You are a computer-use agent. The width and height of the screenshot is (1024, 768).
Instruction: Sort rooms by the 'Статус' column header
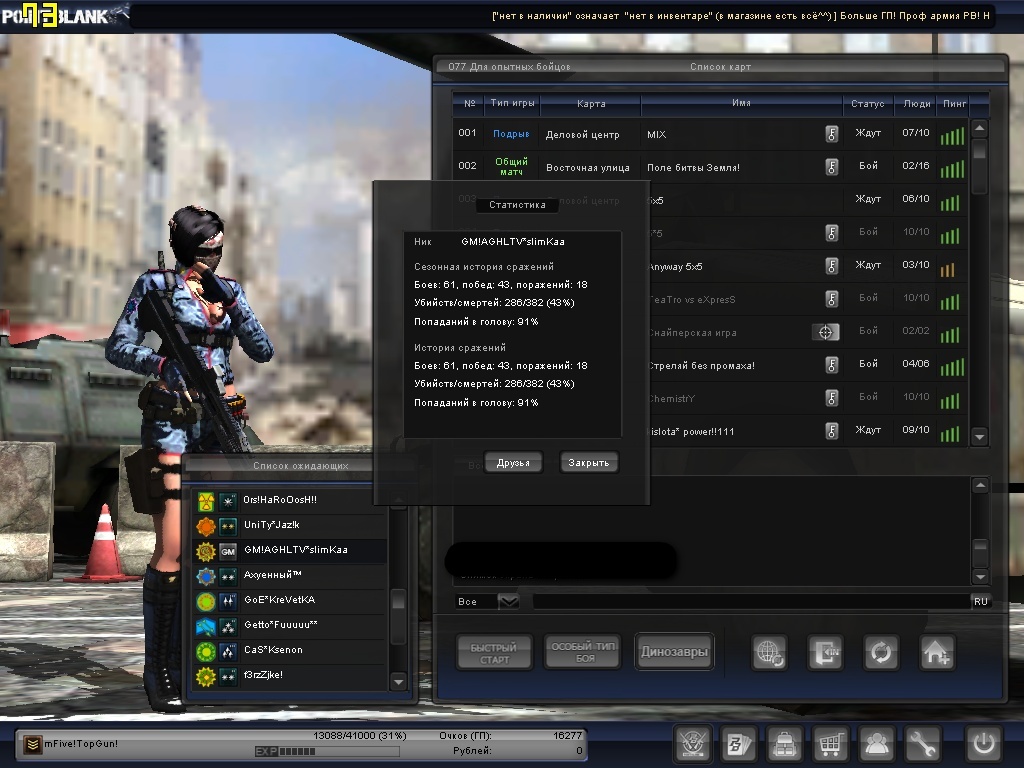[867, 104]
